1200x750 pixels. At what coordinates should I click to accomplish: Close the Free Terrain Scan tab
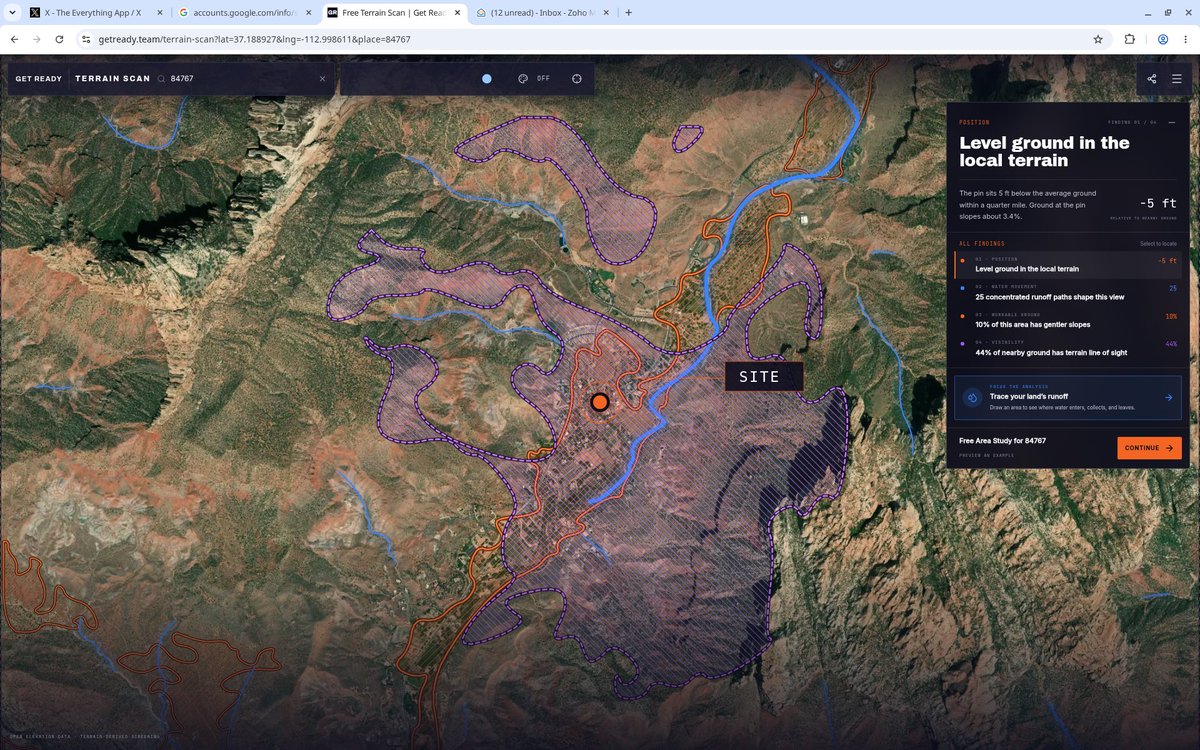click(457, 13)
